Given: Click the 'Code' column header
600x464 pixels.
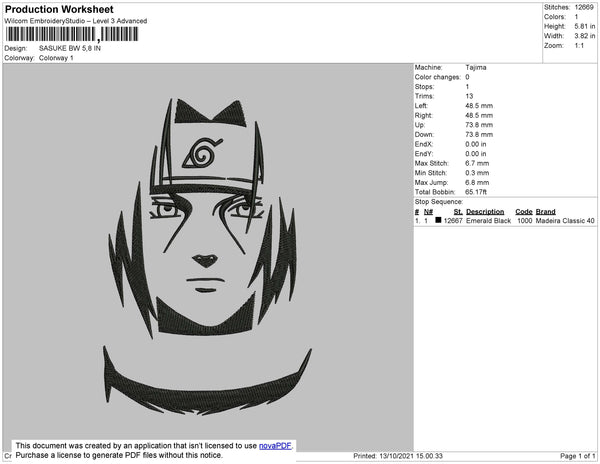Looking at the screenshot, I should (523, 212).
